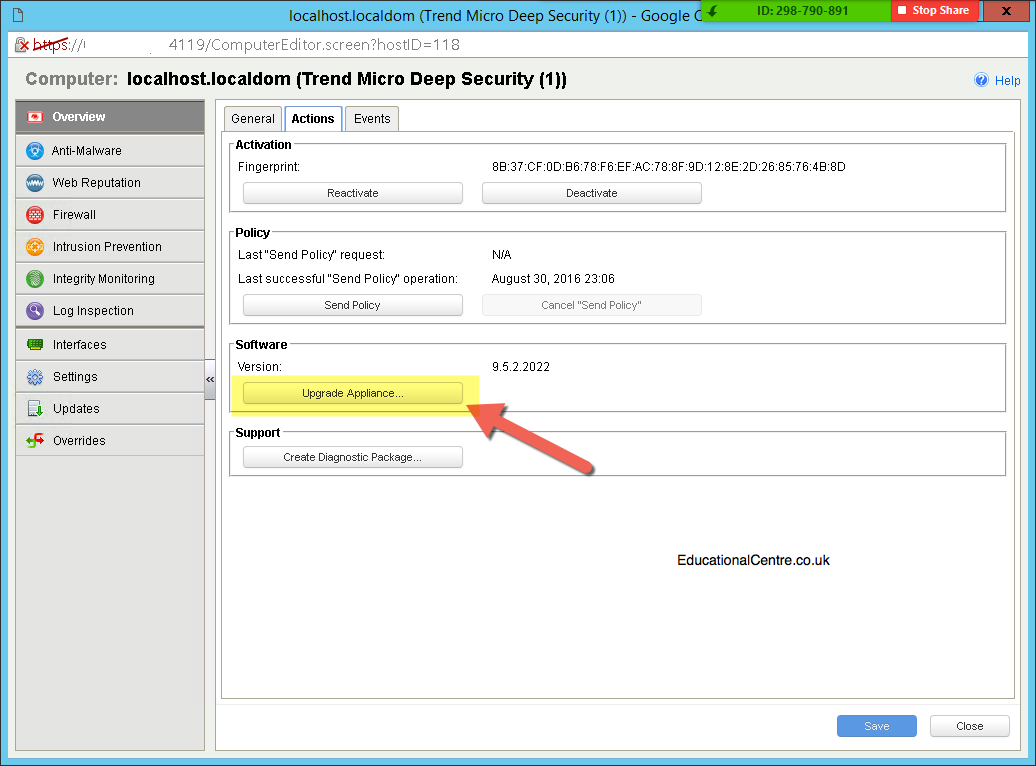Go to Web Reputation settings
Image resolution: width=1036 pixels, height=766 pixels.
tap(96, 182)
